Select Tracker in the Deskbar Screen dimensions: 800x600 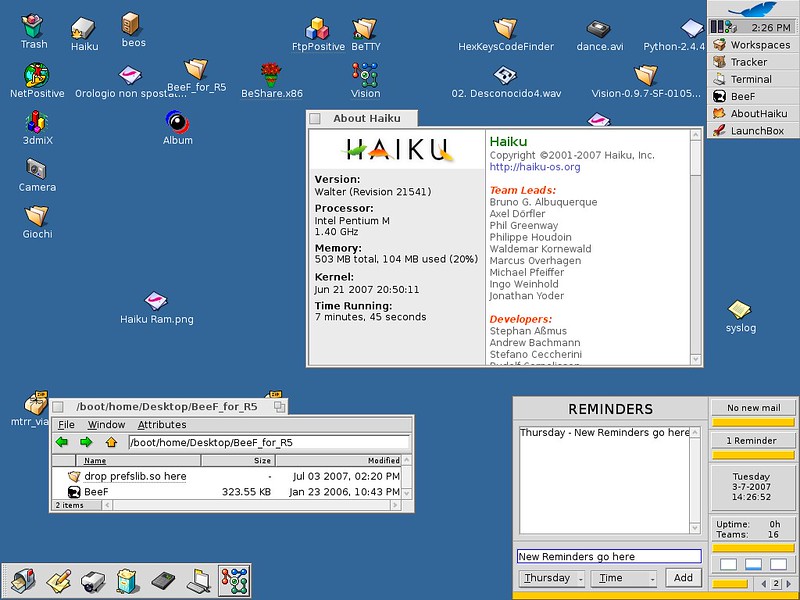point(753,62)
